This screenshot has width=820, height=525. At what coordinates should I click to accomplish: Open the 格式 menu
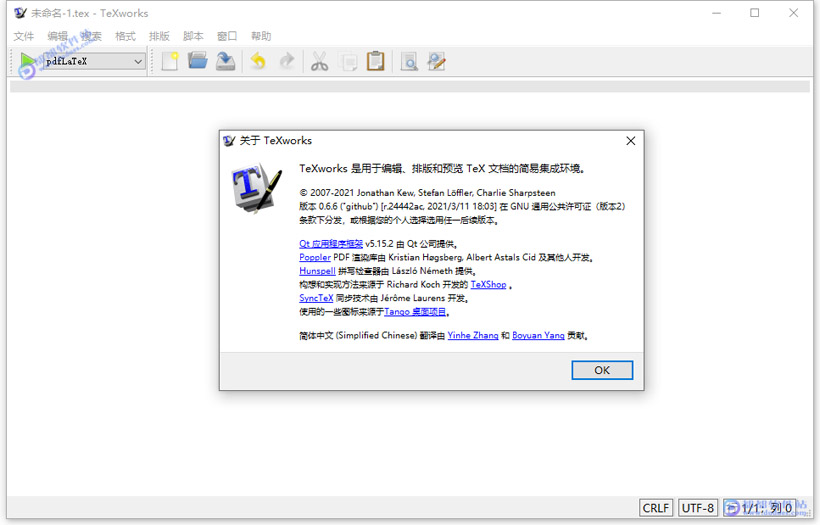pyautogui.click(x=126, y=36)
